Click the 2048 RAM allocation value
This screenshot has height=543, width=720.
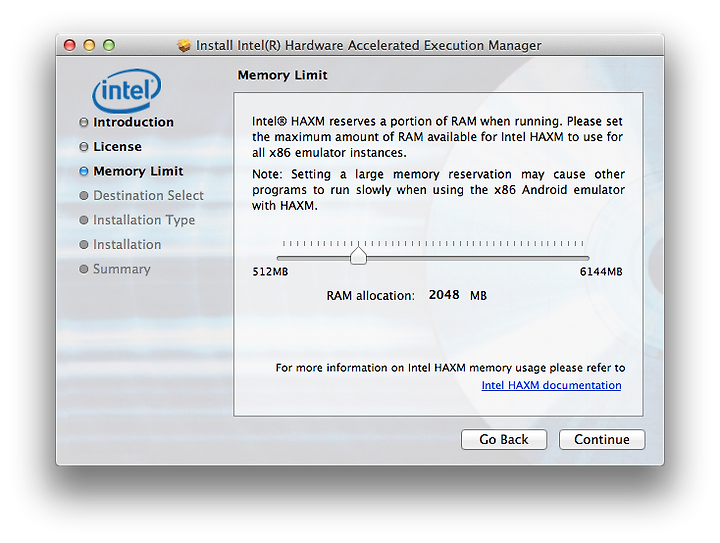pos(444,295)
